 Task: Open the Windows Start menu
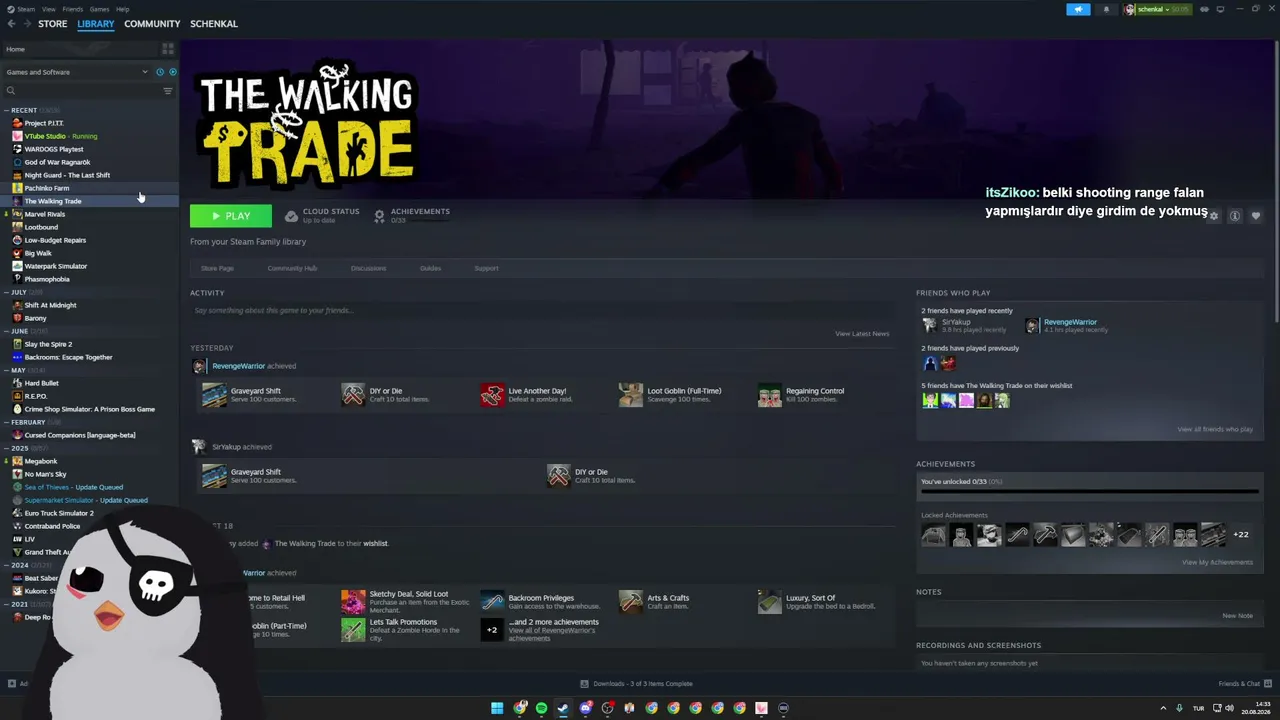coord(497,708)
